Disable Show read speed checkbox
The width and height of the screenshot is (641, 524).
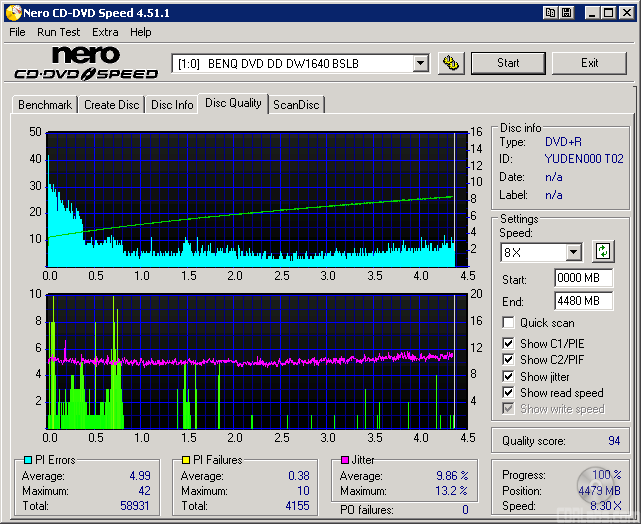(x=509, y=393)
